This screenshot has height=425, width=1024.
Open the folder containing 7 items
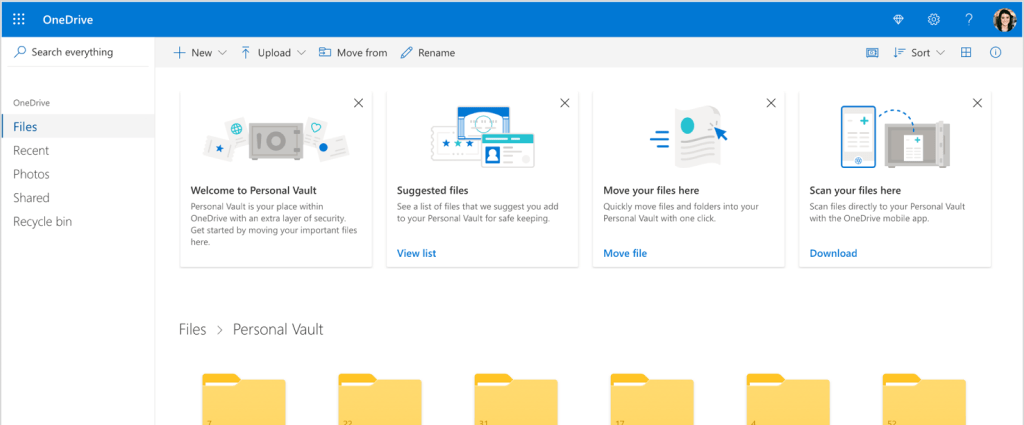click(x=244, y=399)
